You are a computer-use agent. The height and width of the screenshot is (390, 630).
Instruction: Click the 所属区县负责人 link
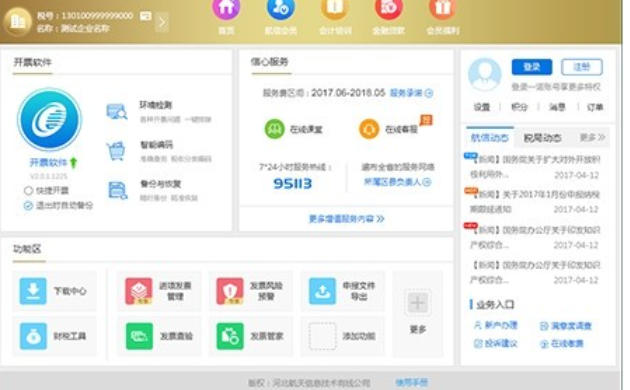(x=397, y=182)
